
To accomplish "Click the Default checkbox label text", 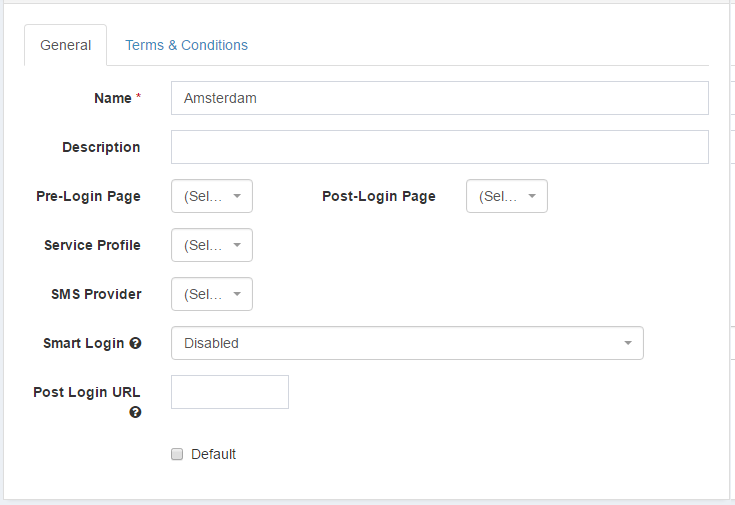I will pyautogui.click(x=213, y=454).
